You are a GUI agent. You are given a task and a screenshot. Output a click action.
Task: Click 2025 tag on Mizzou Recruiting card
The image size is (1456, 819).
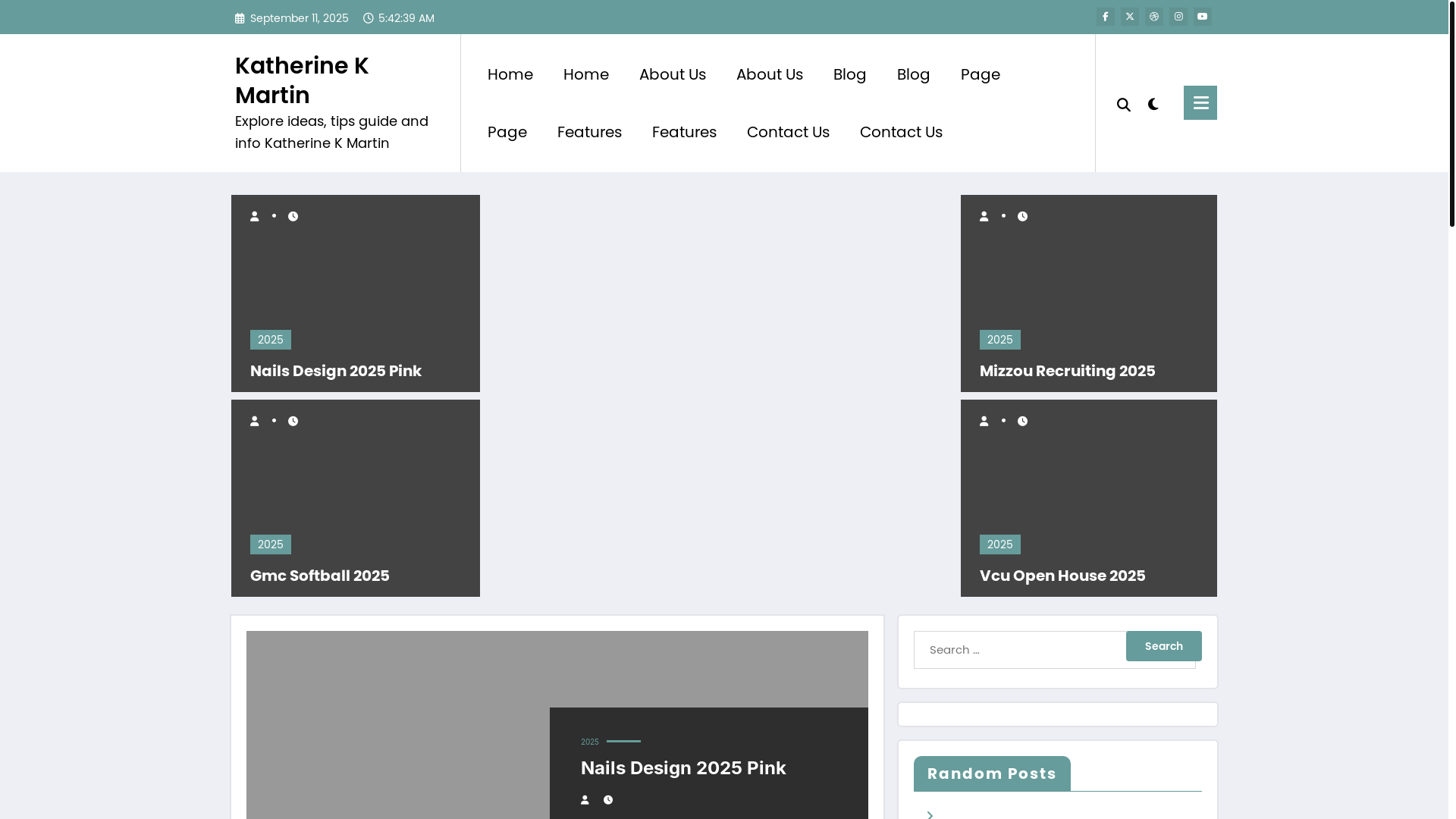[x=1000, y=340]
